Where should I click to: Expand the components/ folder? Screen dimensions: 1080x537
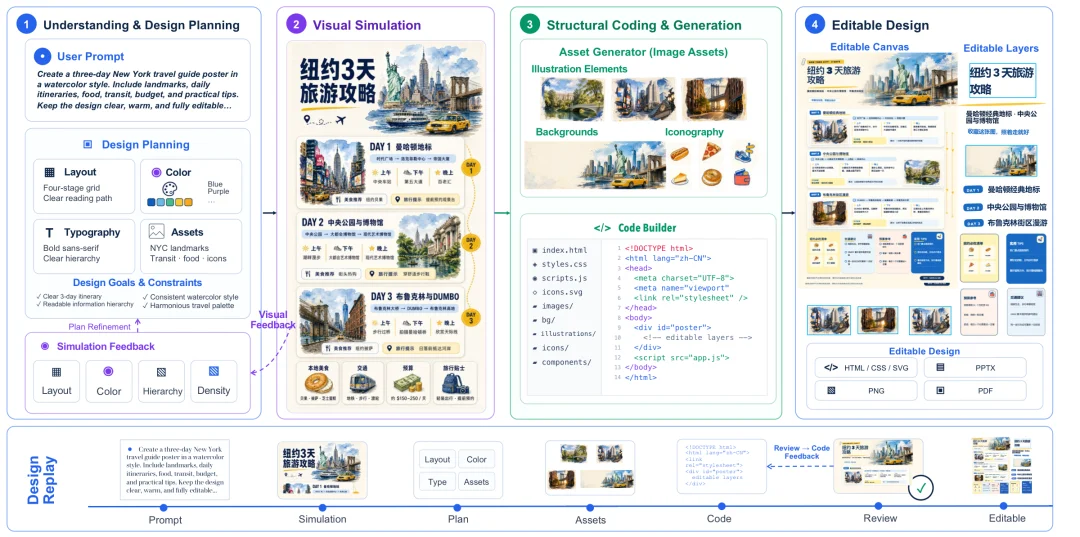click(x=561, y=362)
